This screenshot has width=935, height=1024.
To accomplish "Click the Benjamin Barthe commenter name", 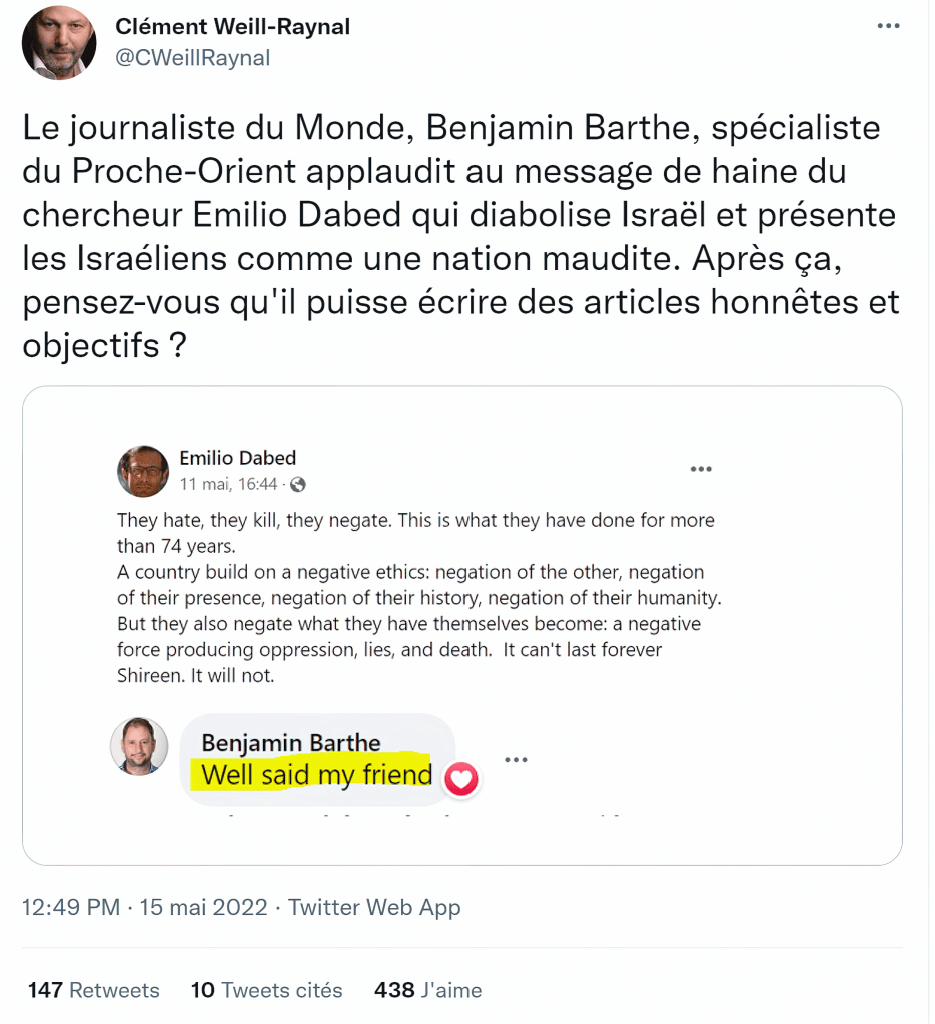I will (x=291, y=743).
